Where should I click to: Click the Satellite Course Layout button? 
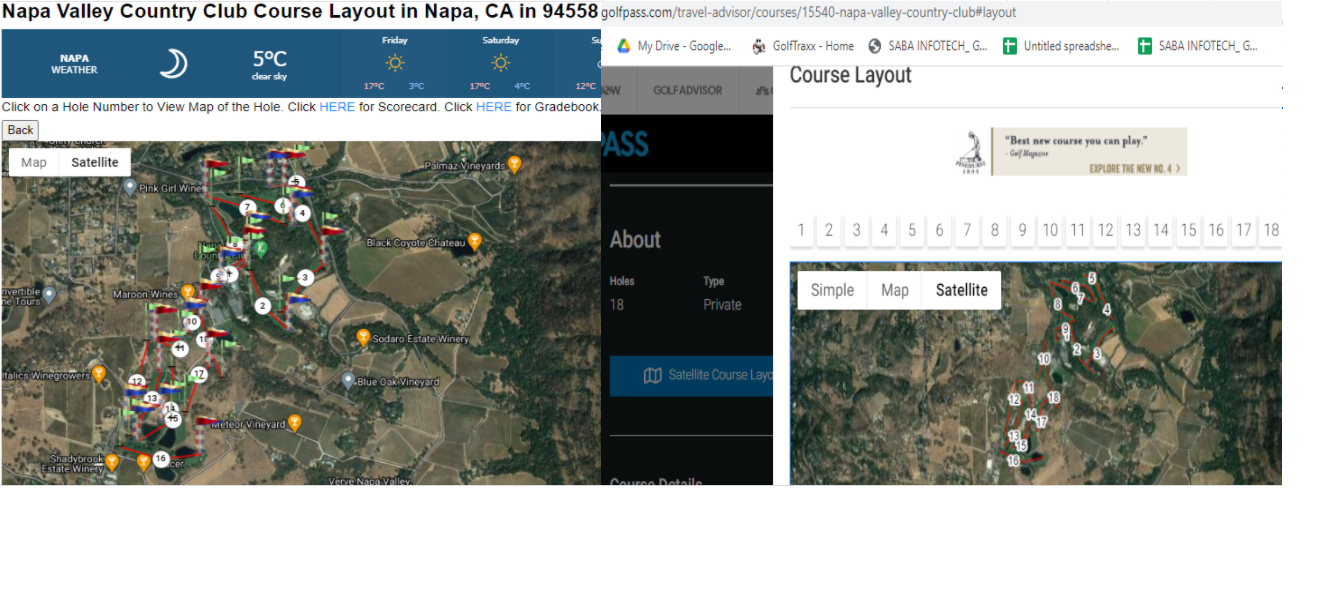(x=691, y=375)
